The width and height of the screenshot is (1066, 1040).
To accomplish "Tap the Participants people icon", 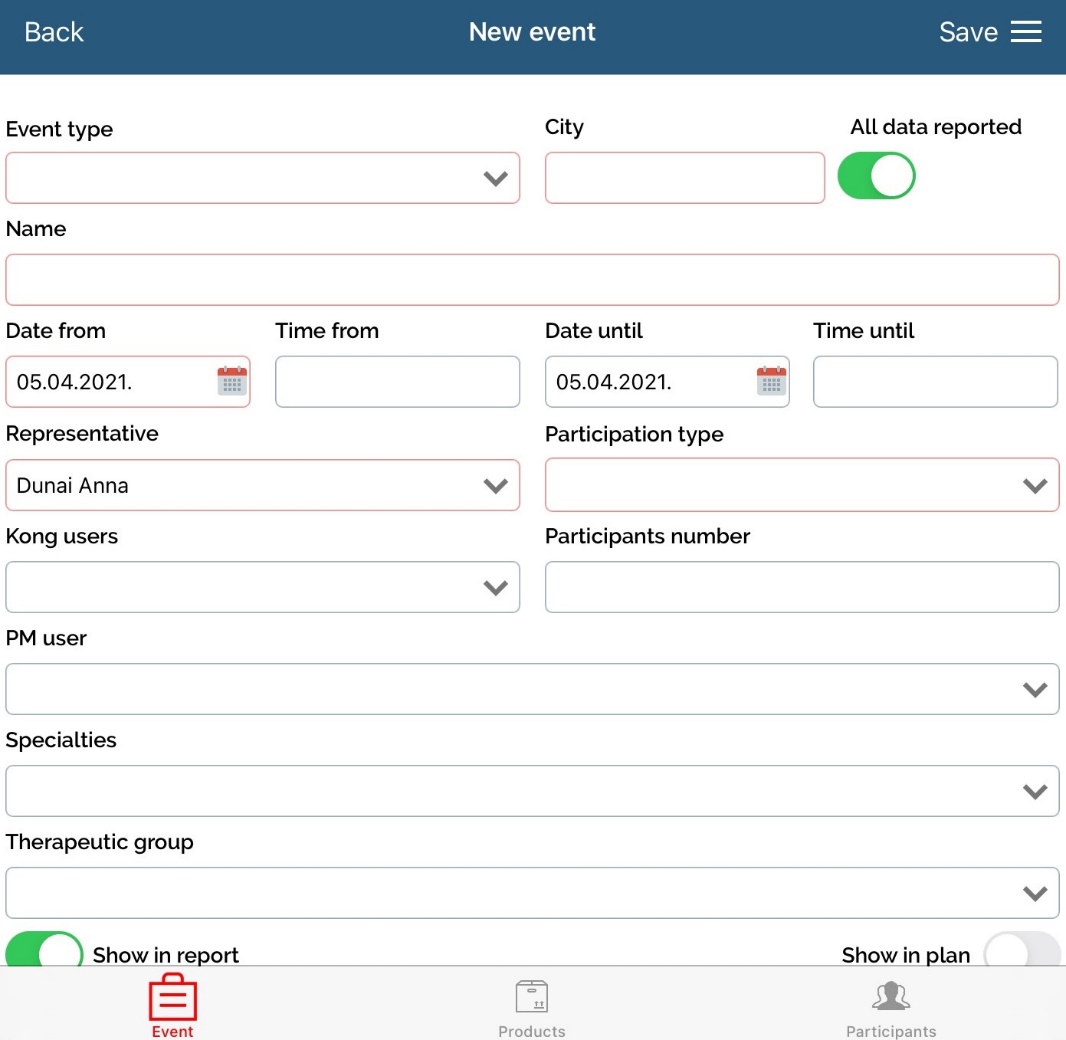I will click(x=891, y=998).
